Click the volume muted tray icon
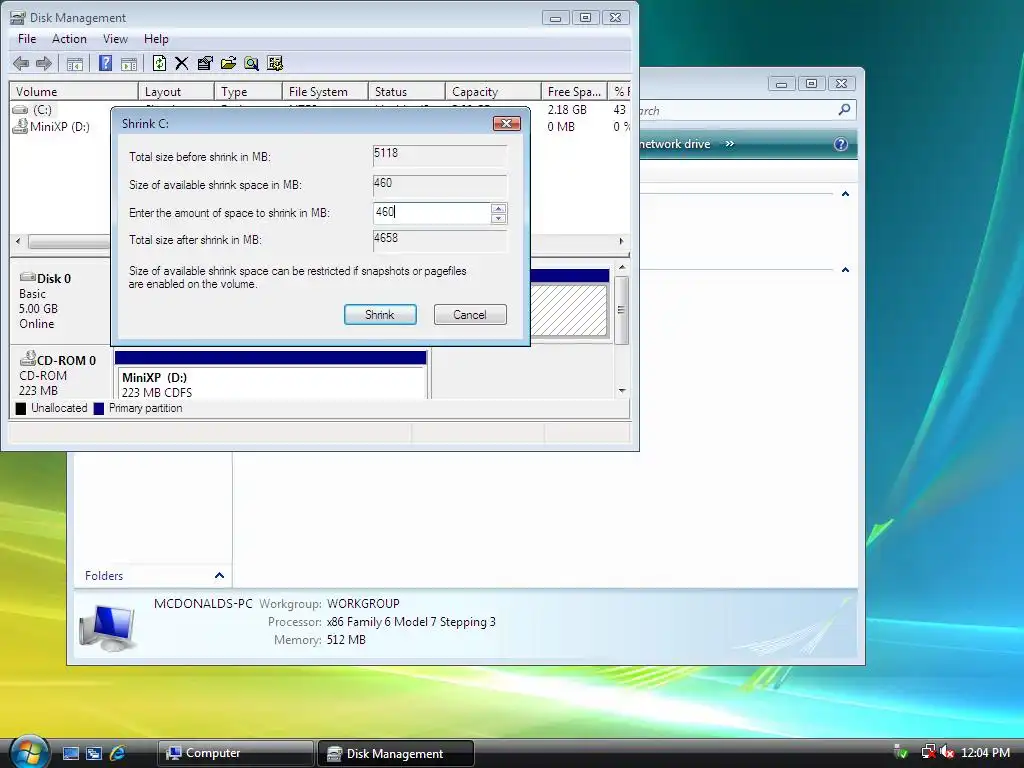Screen dimensions: 1024x768 pyautogui.click(x=946, y=752)
